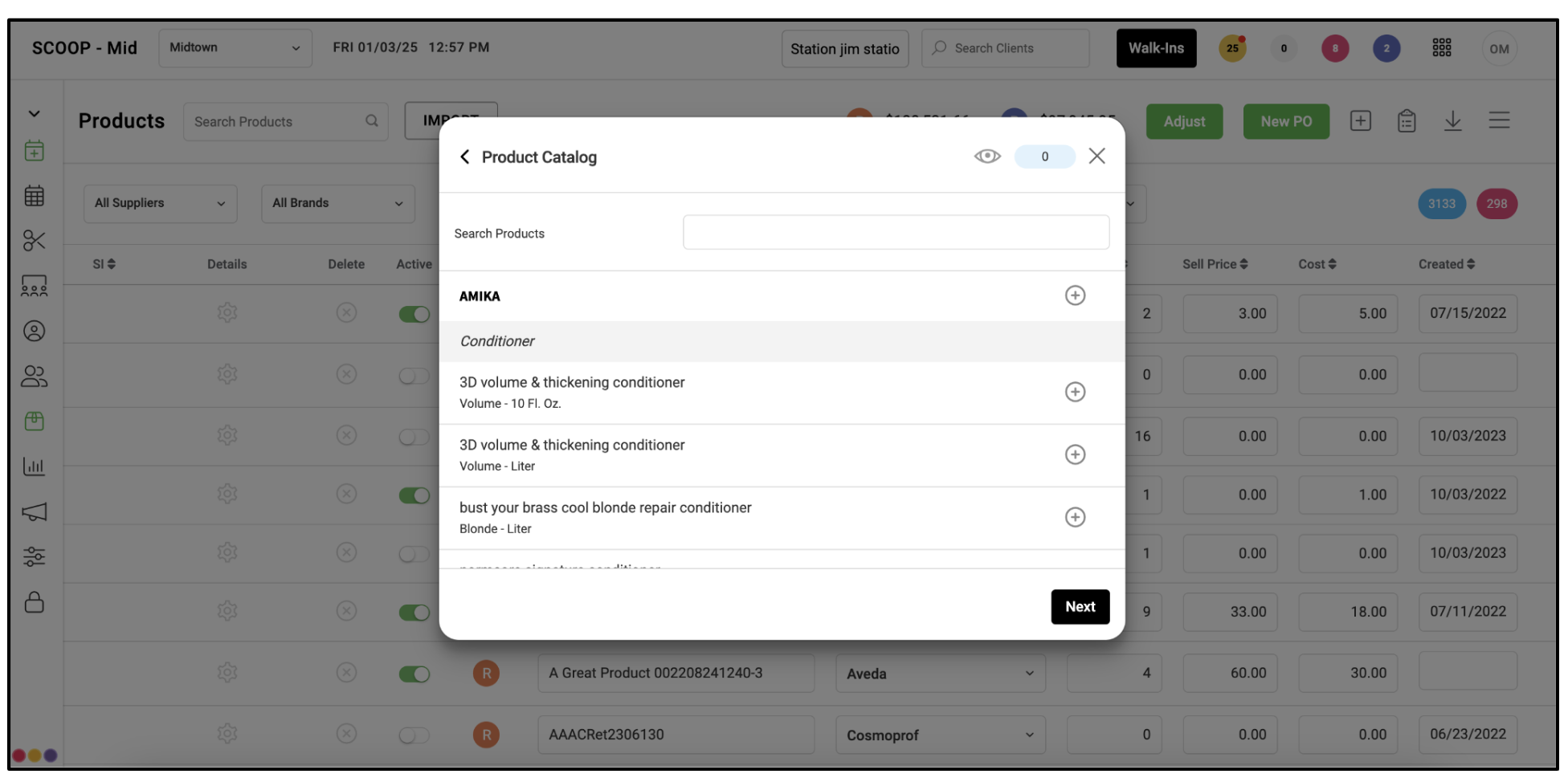Open the OM user profile avatar
Image resolution: width=1568 pixels, height=782 pixels.
(x=1499, y=49)
